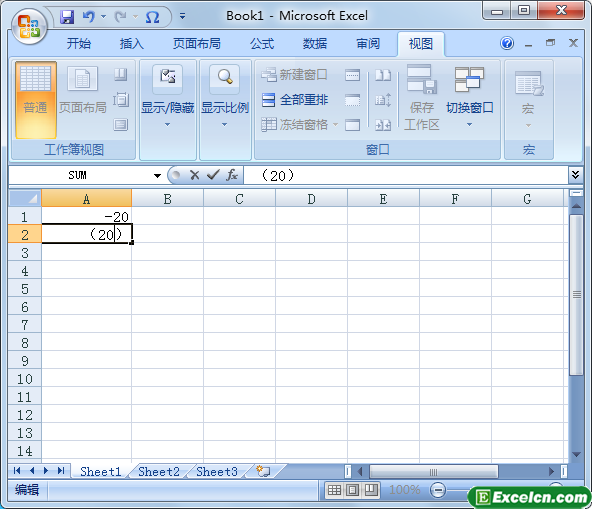
Task: Add a new worksheet using the insert sheet tab
Action: point(263,471)
